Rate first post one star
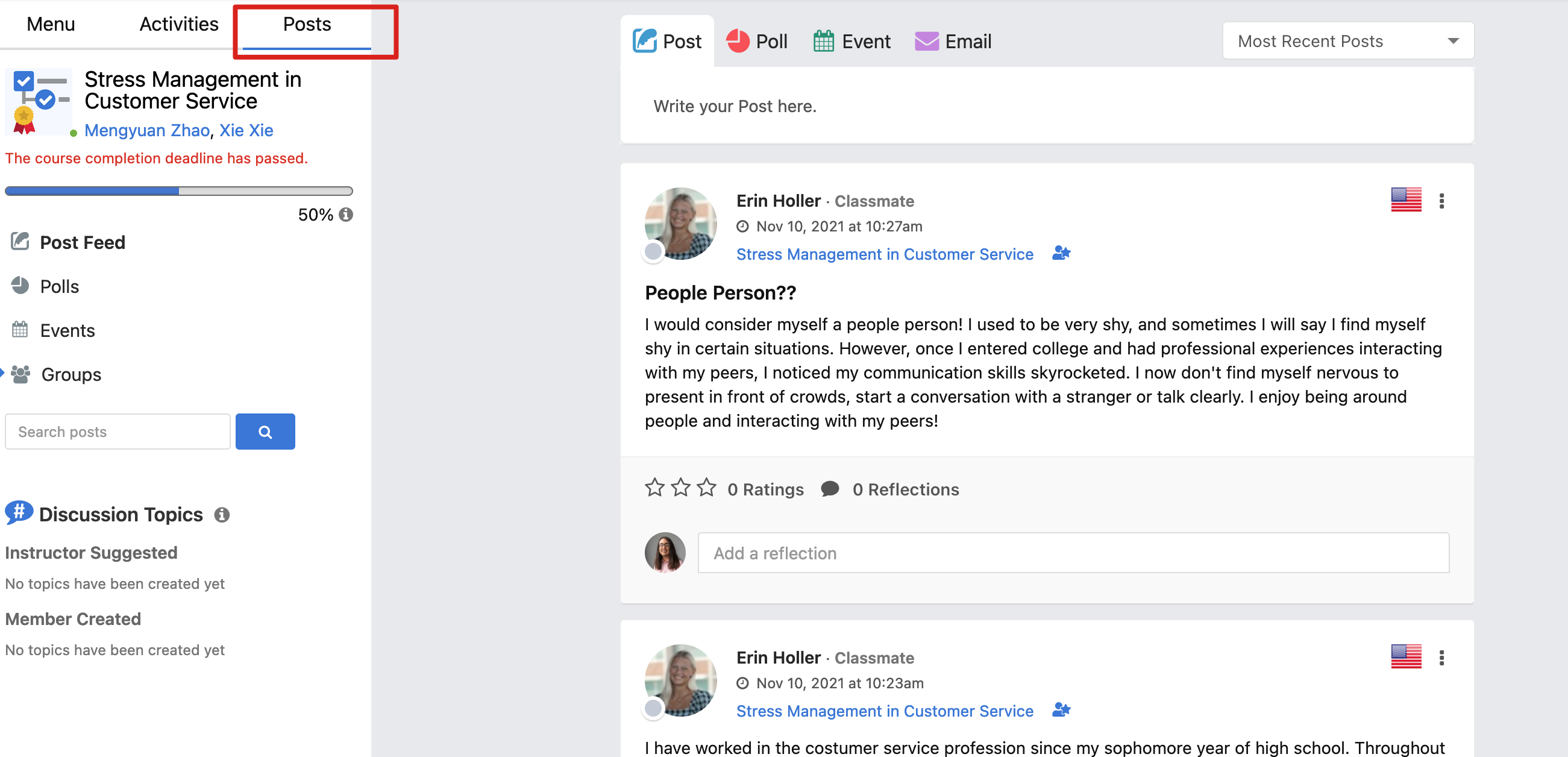This screenshot has width=1568, height=757. coord(654,488)
